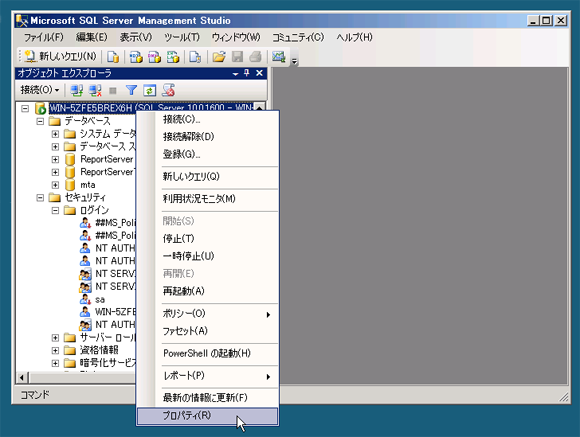Click the refresh icon in Object Explorer toolbar

point(149,90)
